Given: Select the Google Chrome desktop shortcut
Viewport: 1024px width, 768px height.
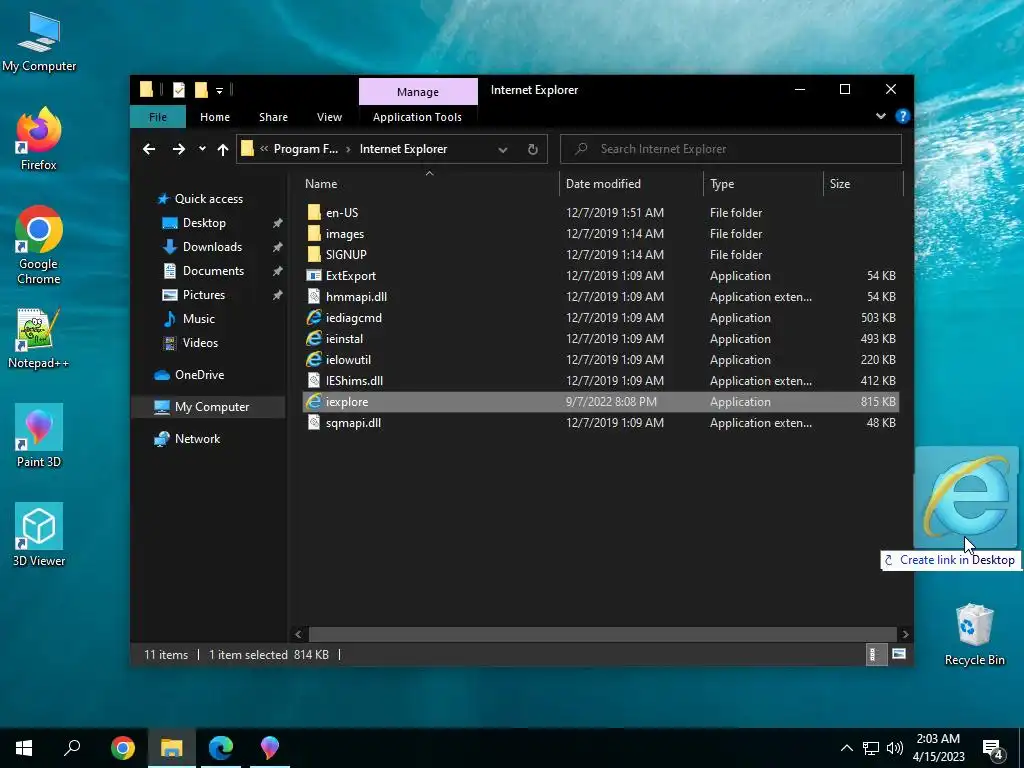Looking at the screenshot, I should pos(39,245).
